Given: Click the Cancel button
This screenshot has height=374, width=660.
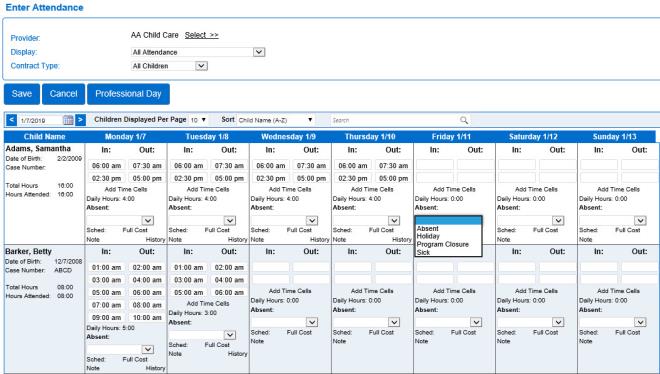Looking at the screenshot, I should 64,94.
